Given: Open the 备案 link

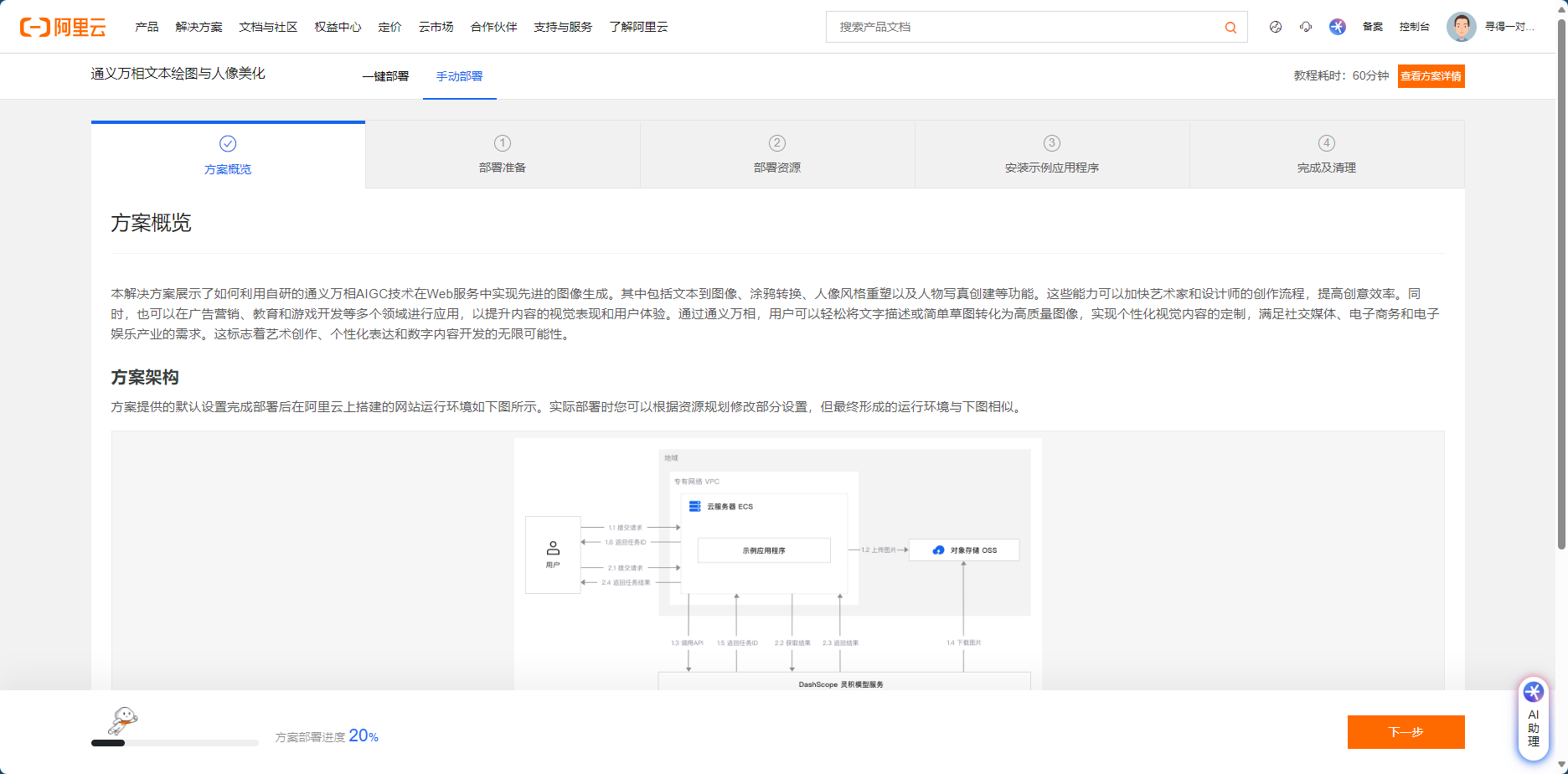Looking at the screenshot, I should (x=1373, y=27).
